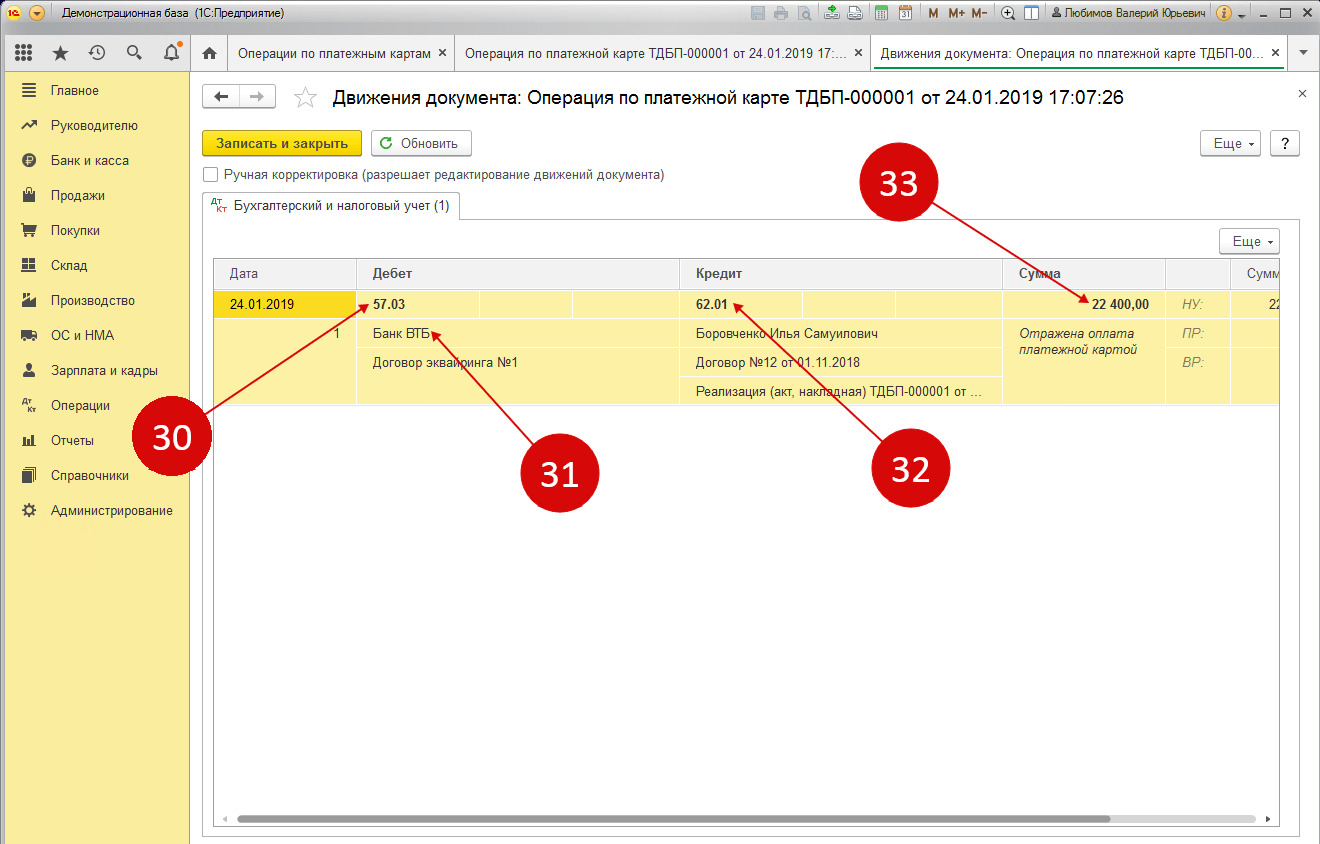Screen dimensions: 1320x844
Task: Click the zoom magnifier icon
Action: [x=1007, y=13]
